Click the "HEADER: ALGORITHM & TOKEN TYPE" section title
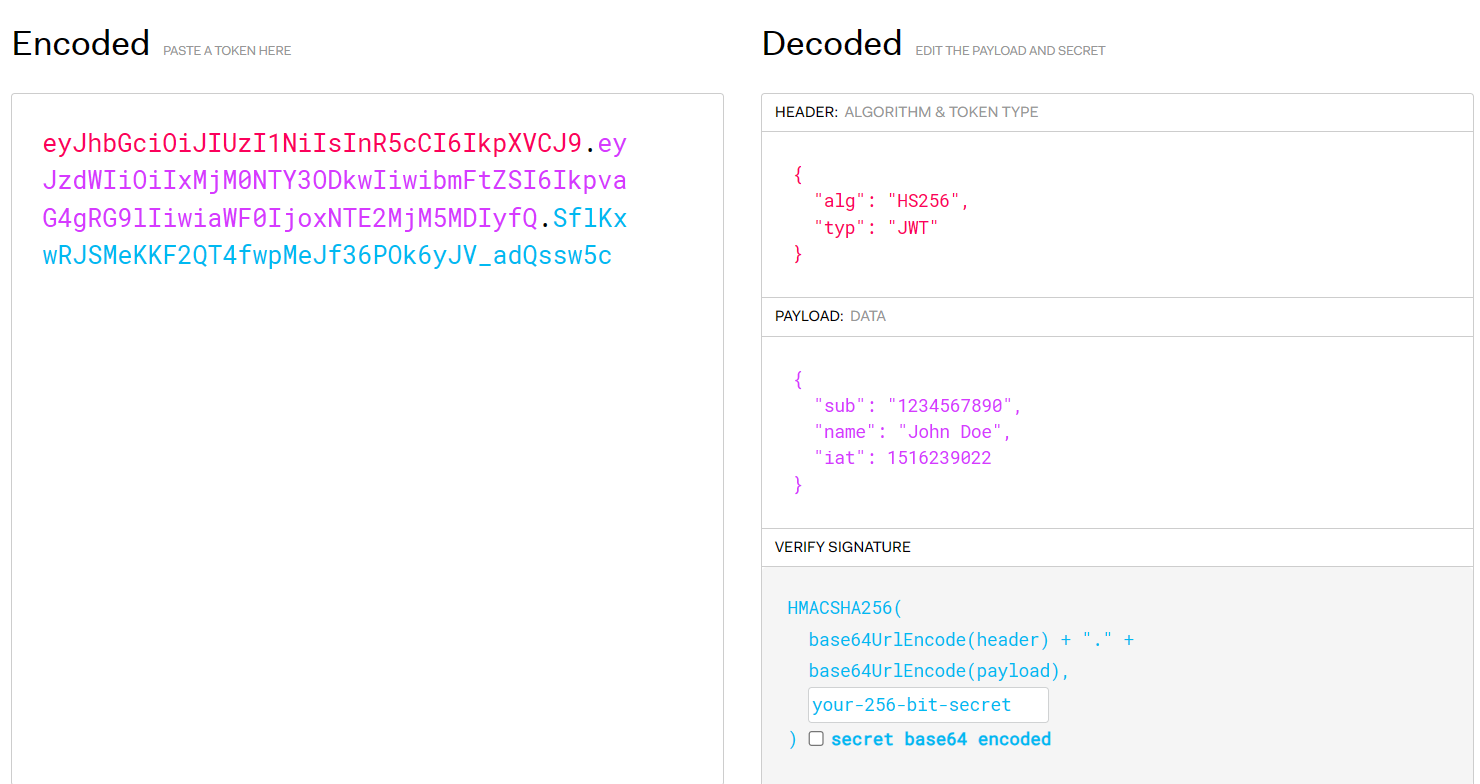Viewport: 1480px width, 784px height. pos(907,112)
